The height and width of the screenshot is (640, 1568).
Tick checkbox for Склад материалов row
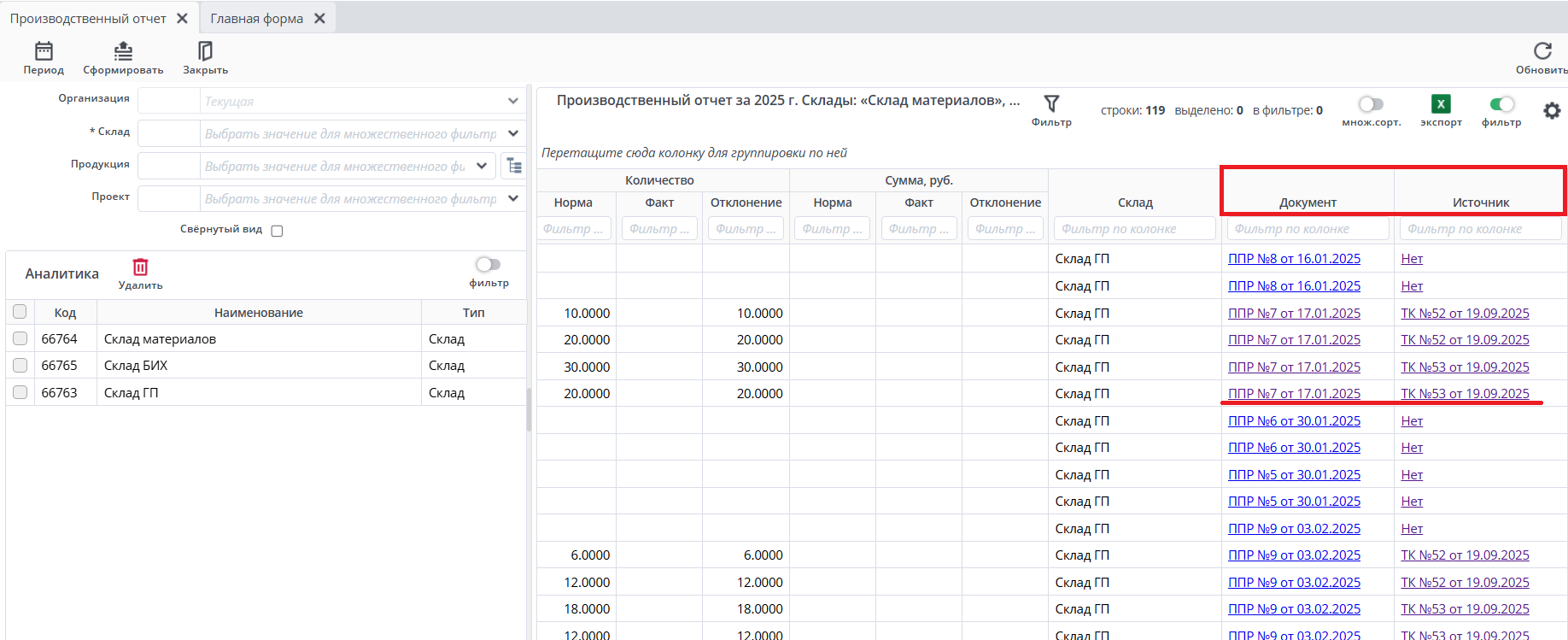pos(20,338)
